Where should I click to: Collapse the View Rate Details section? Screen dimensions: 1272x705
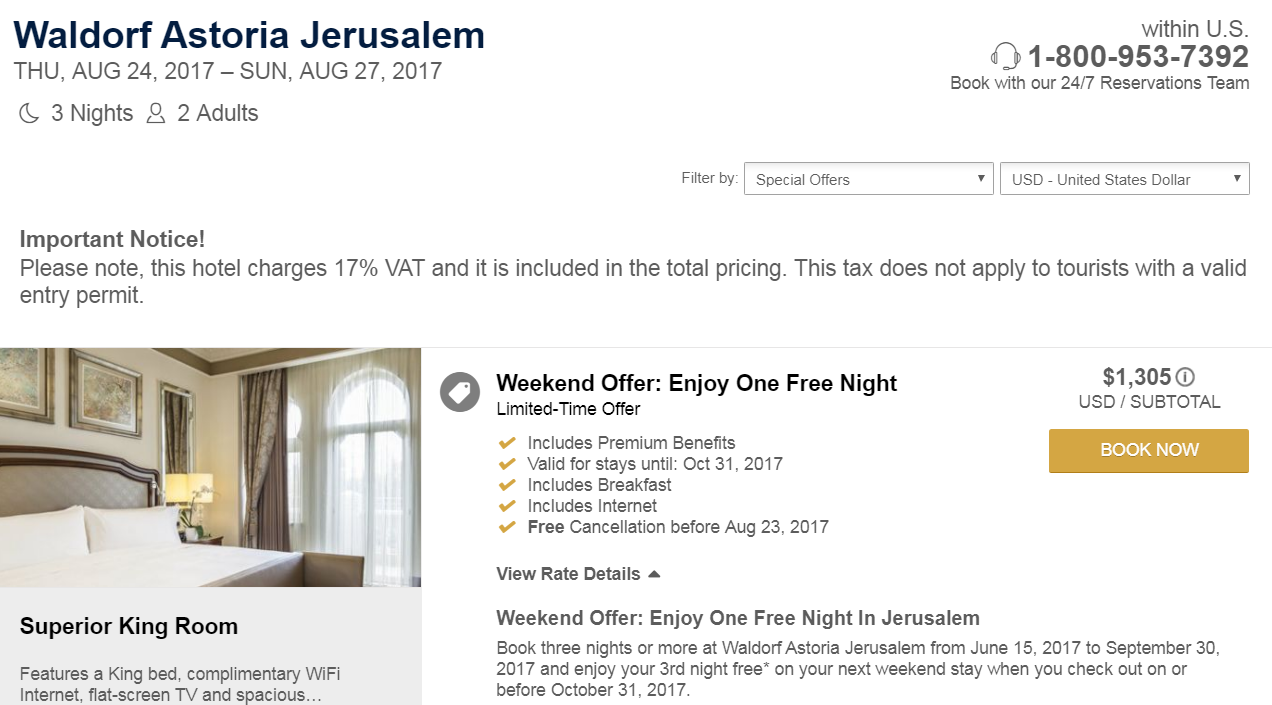(578, 574)
